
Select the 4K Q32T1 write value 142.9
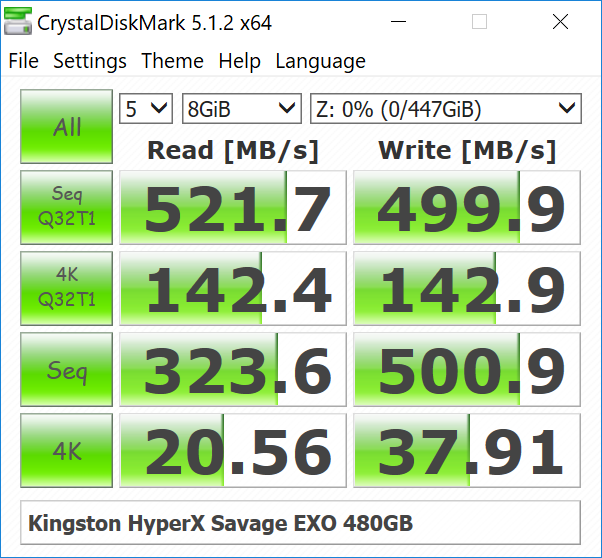467,288
